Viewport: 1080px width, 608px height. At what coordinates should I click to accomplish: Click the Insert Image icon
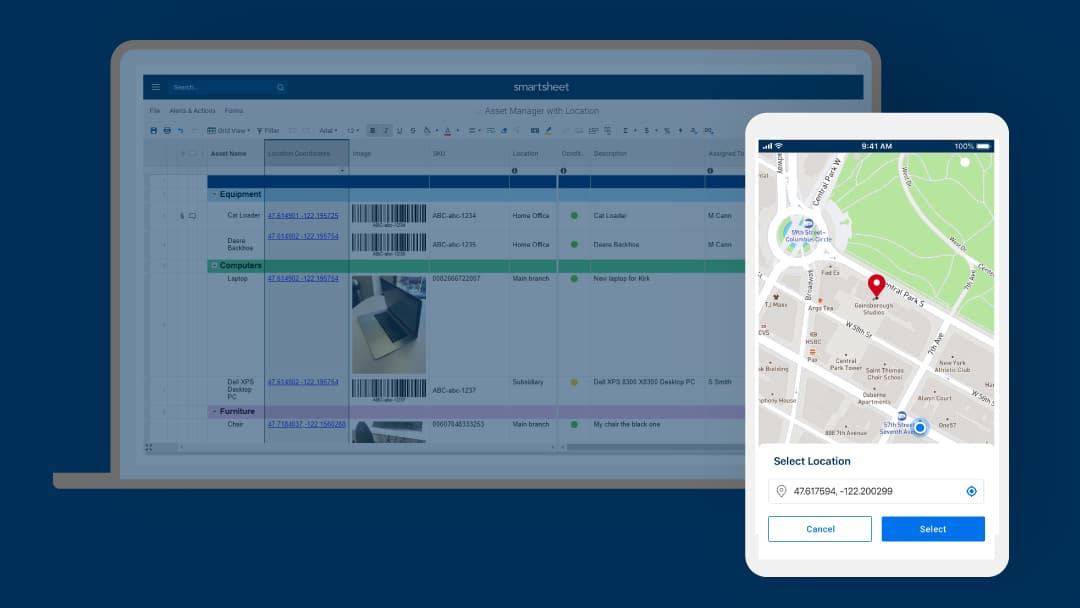[x=534, y=131]
